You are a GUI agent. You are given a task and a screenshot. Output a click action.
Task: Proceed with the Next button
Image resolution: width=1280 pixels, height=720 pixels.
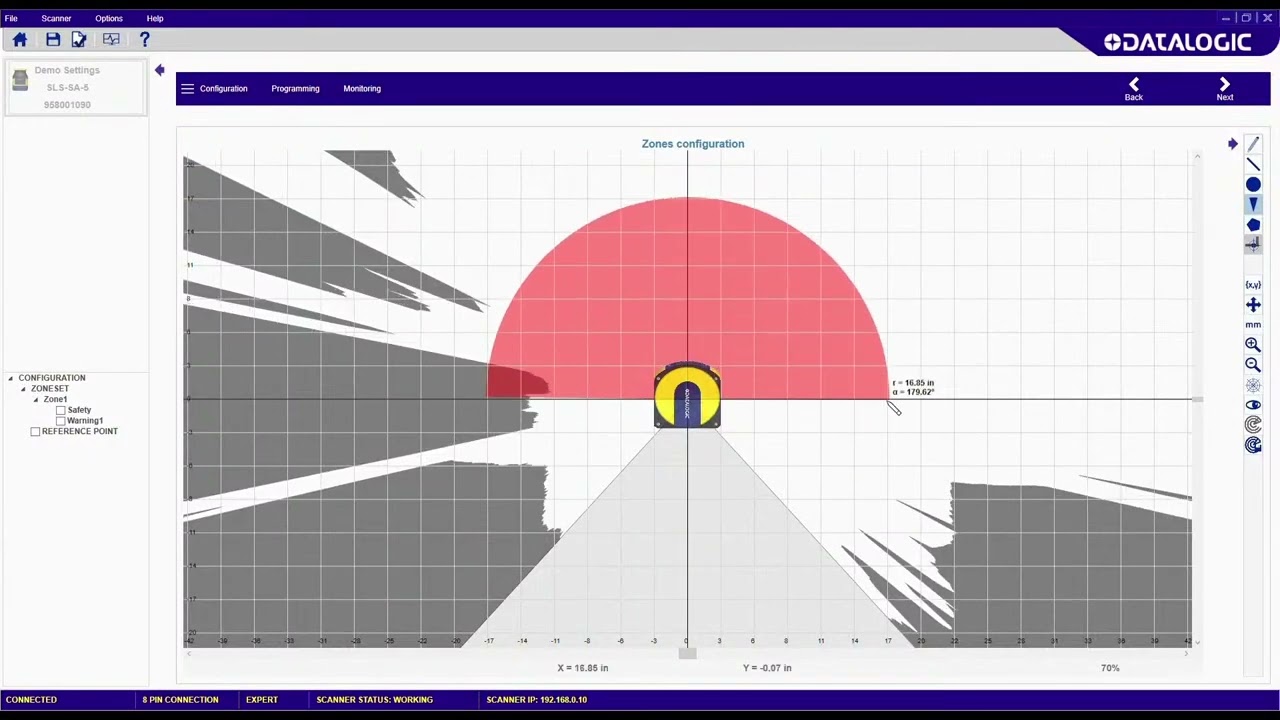click(x=1225, y=89)
